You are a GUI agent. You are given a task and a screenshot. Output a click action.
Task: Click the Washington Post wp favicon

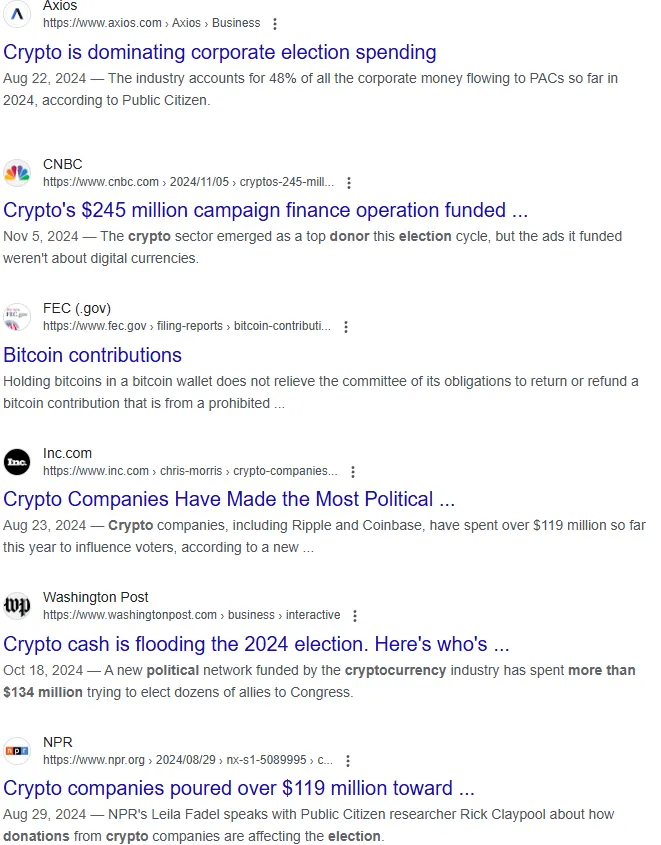17,606
